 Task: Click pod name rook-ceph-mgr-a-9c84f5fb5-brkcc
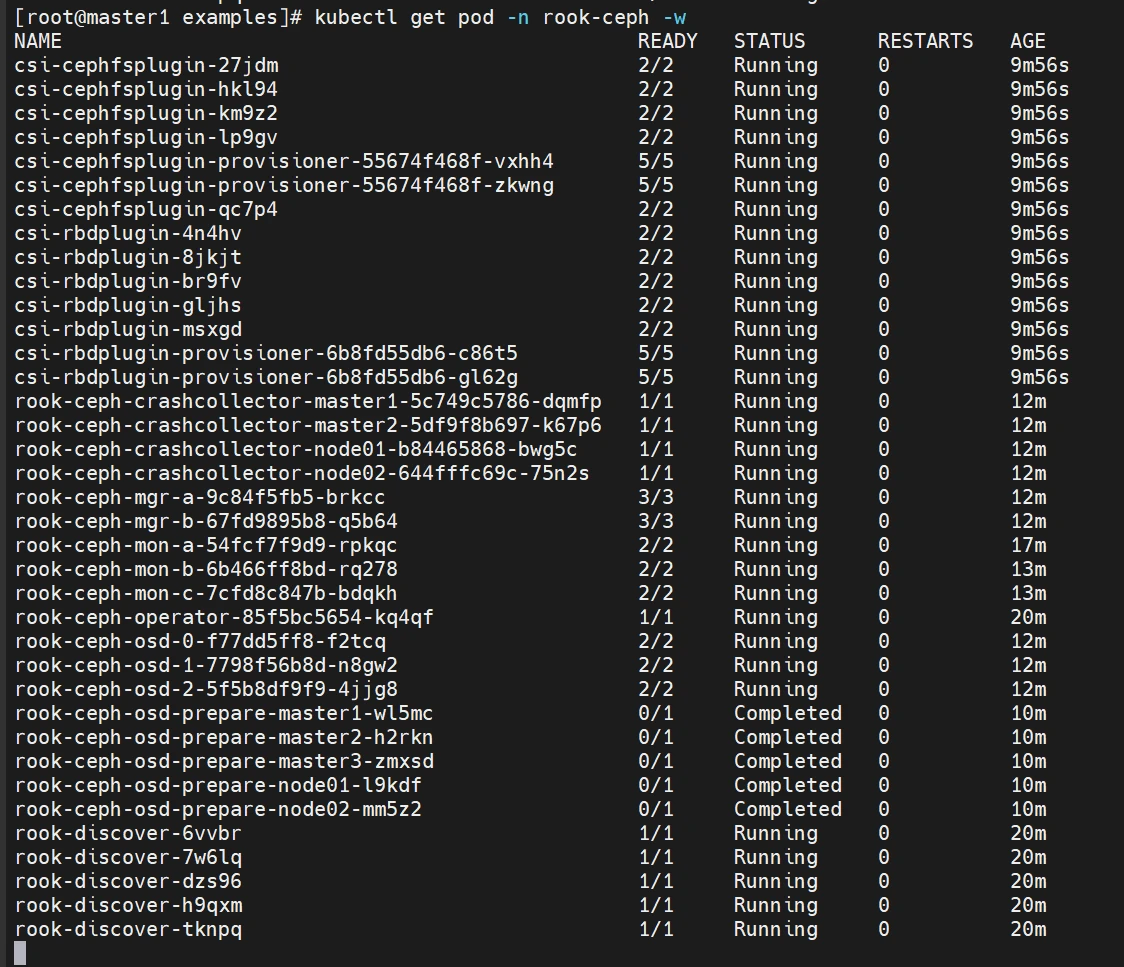pyautogui.click(x=200, y=498)
